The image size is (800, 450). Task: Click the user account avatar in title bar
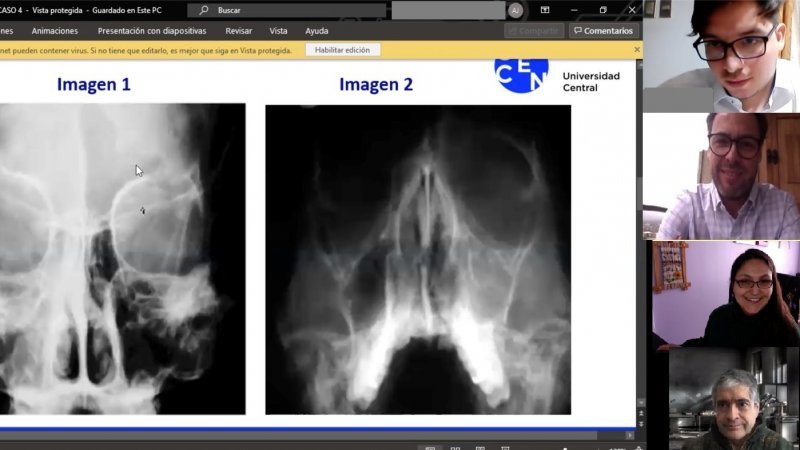(515, 10)
